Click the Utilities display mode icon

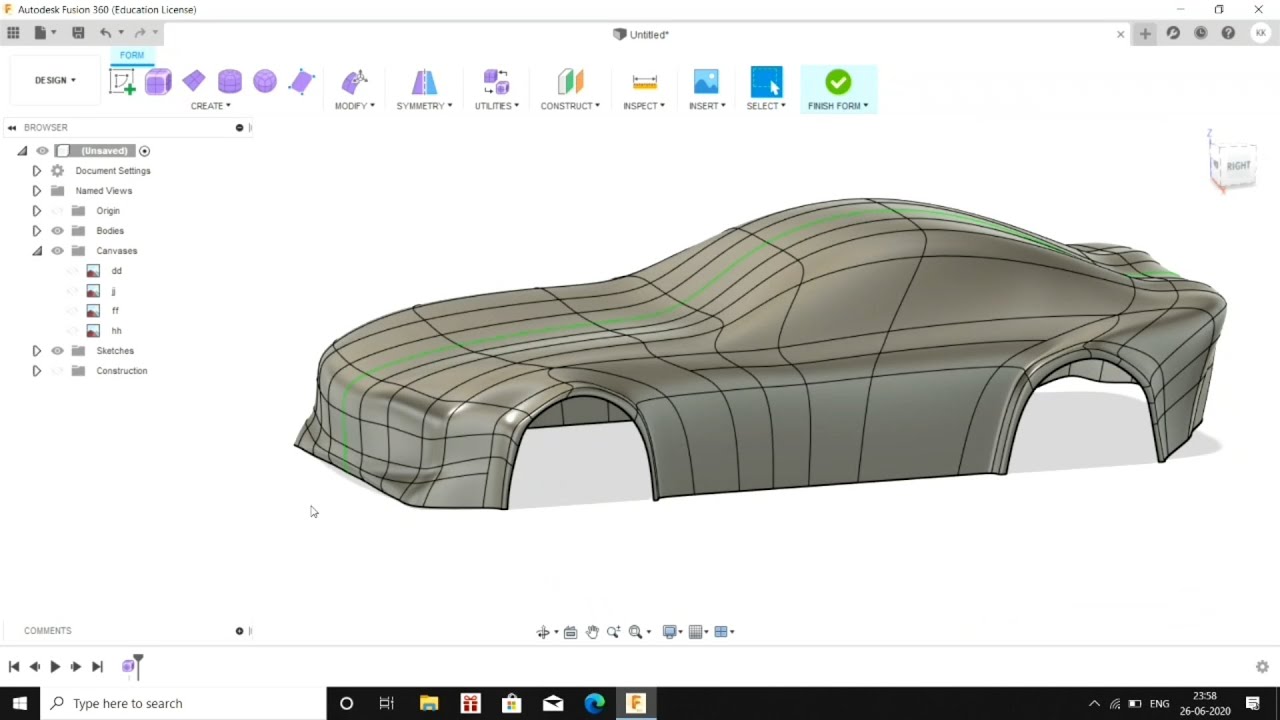496,82
